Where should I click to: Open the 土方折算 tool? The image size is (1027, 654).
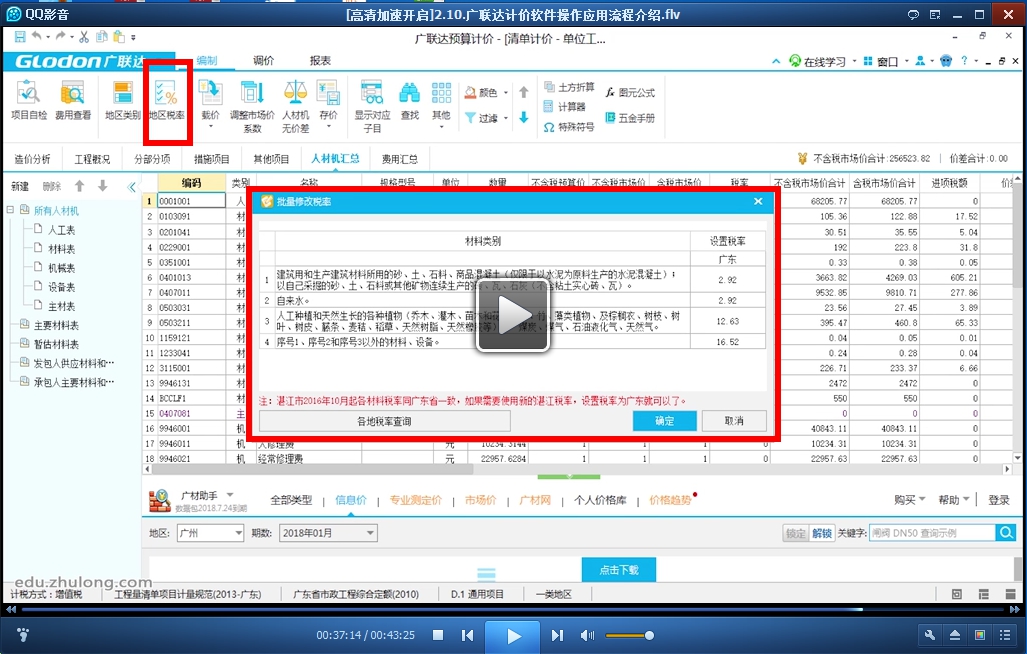569,87
